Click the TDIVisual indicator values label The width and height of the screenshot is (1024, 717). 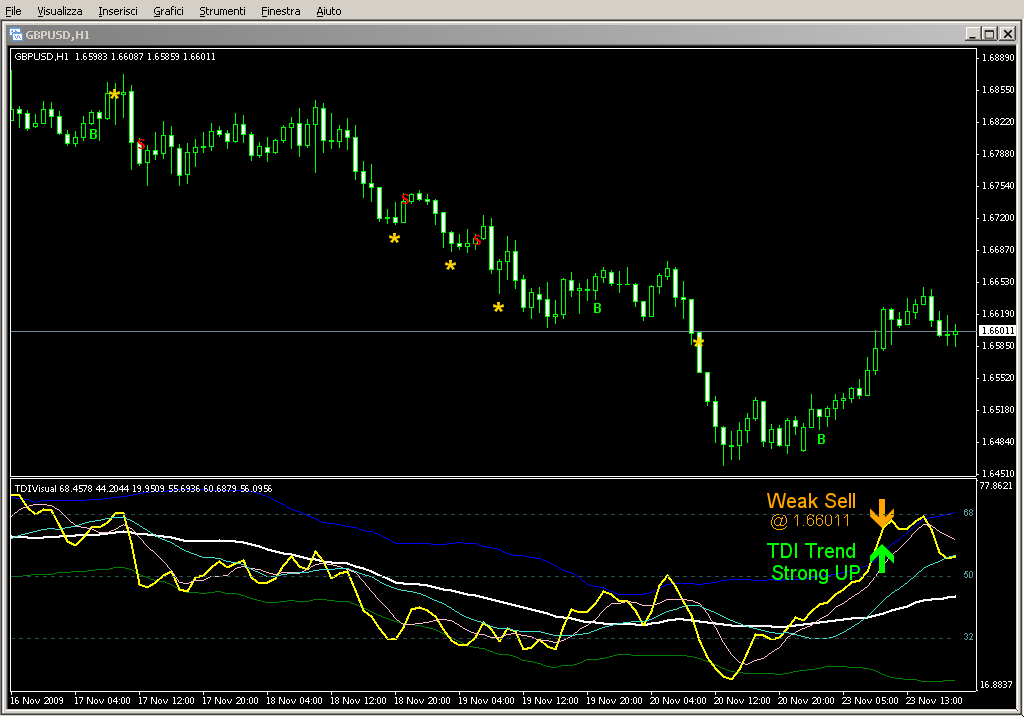[x=143, y=488]
